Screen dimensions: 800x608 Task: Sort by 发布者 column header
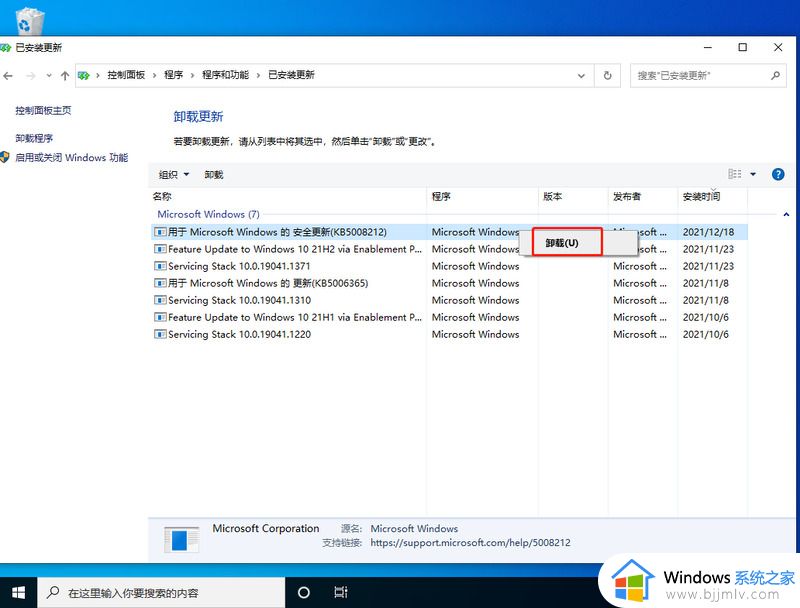627,196
